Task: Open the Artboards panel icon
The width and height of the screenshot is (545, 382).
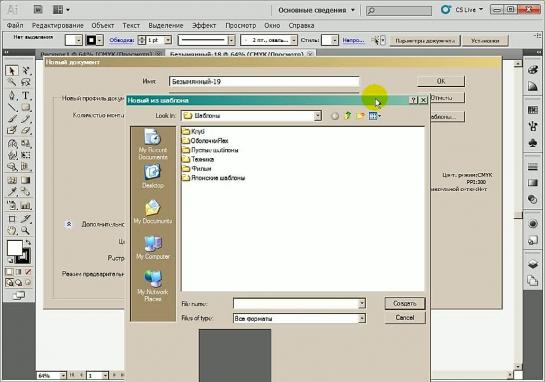Action: coord(532,280)
